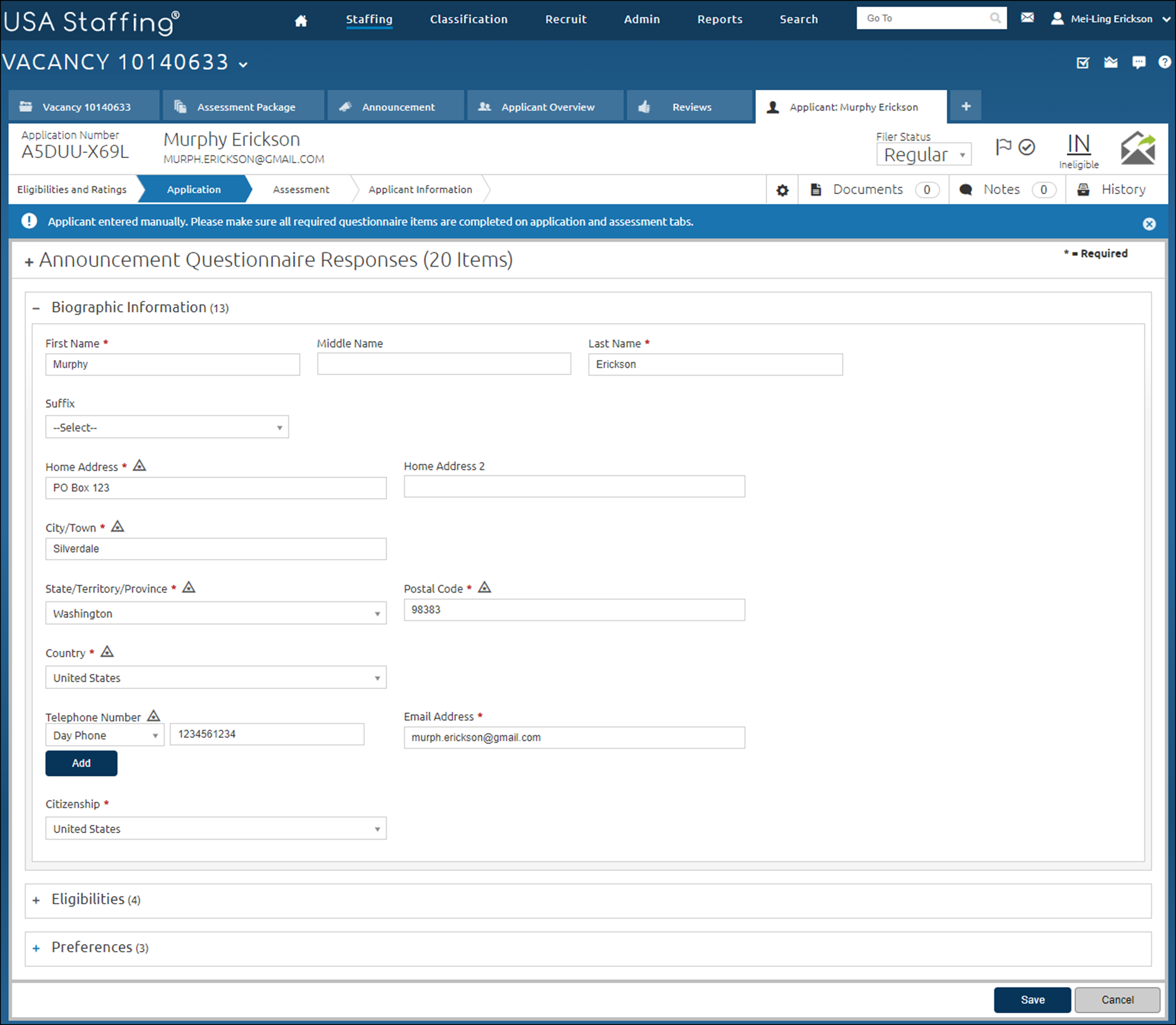Click the gear settings icon
The width and height of the screenshot is (1176, 1025).
782,190
